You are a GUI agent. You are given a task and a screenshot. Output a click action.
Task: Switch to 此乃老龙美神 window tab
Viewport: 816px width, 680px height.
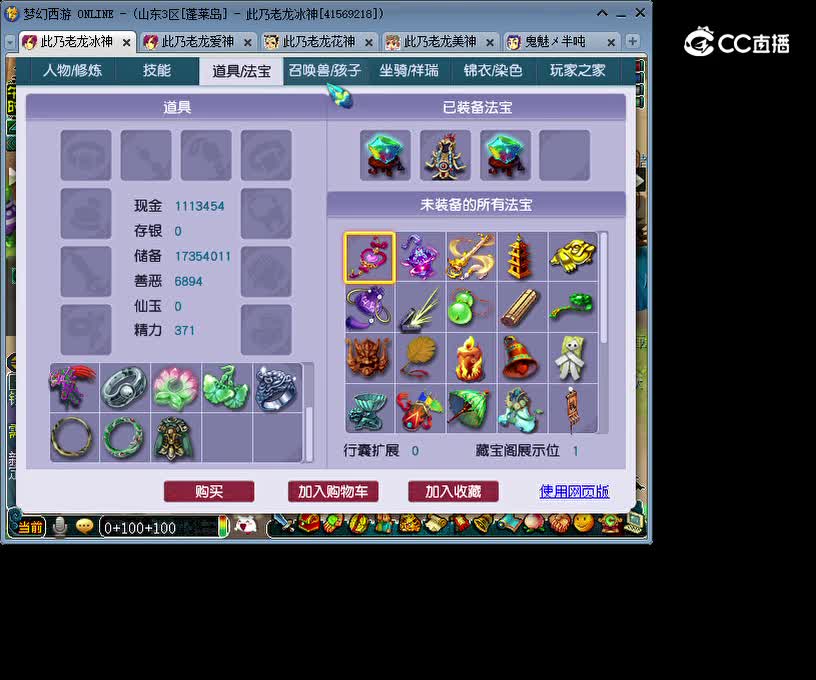pyautogui.click(x=440, y=42)
